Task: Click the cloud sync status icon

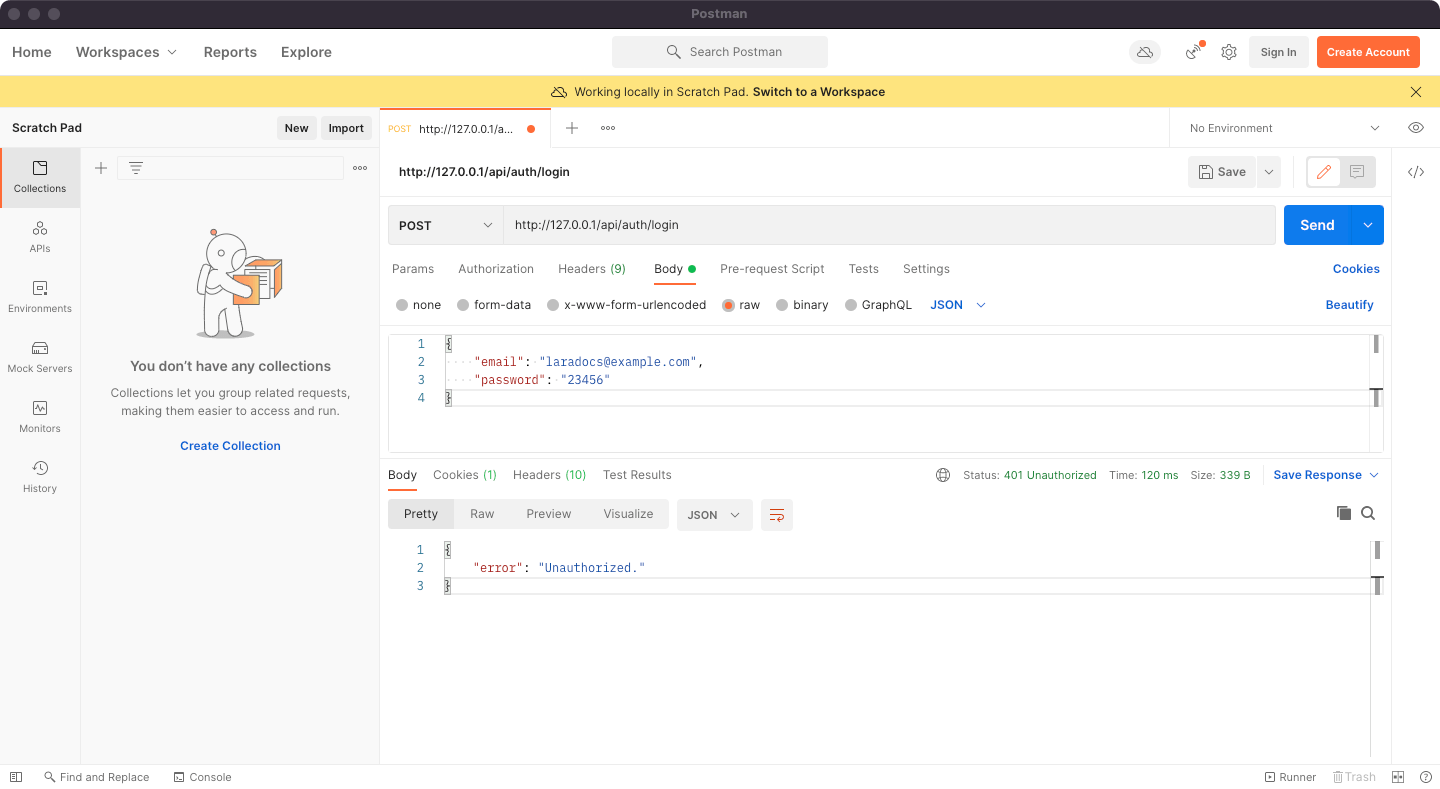Action: point(1145,52)
